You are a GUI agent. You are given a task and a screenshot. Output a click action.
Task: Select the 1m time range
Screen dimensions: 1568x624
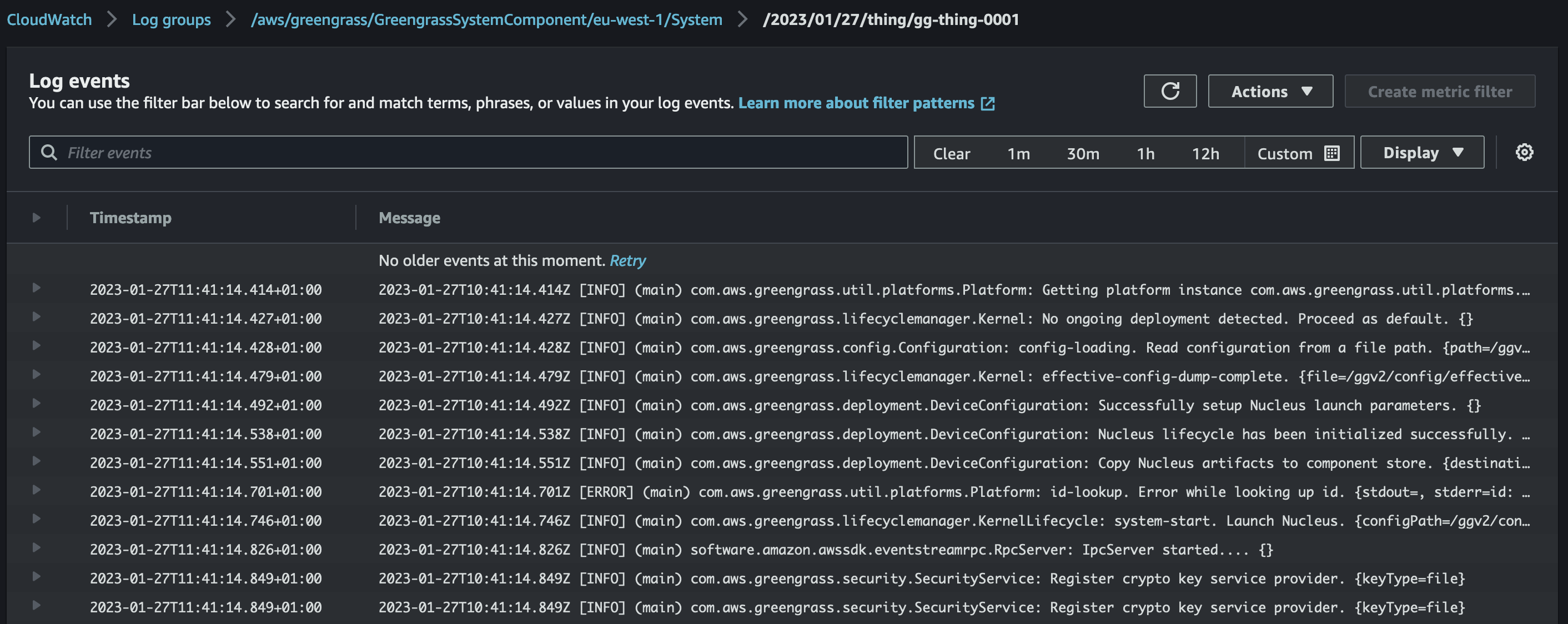point(1018,153)
